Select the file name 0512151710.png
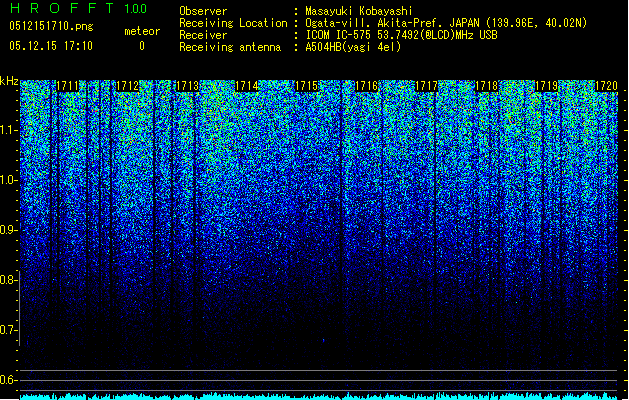 pos(51,26)
